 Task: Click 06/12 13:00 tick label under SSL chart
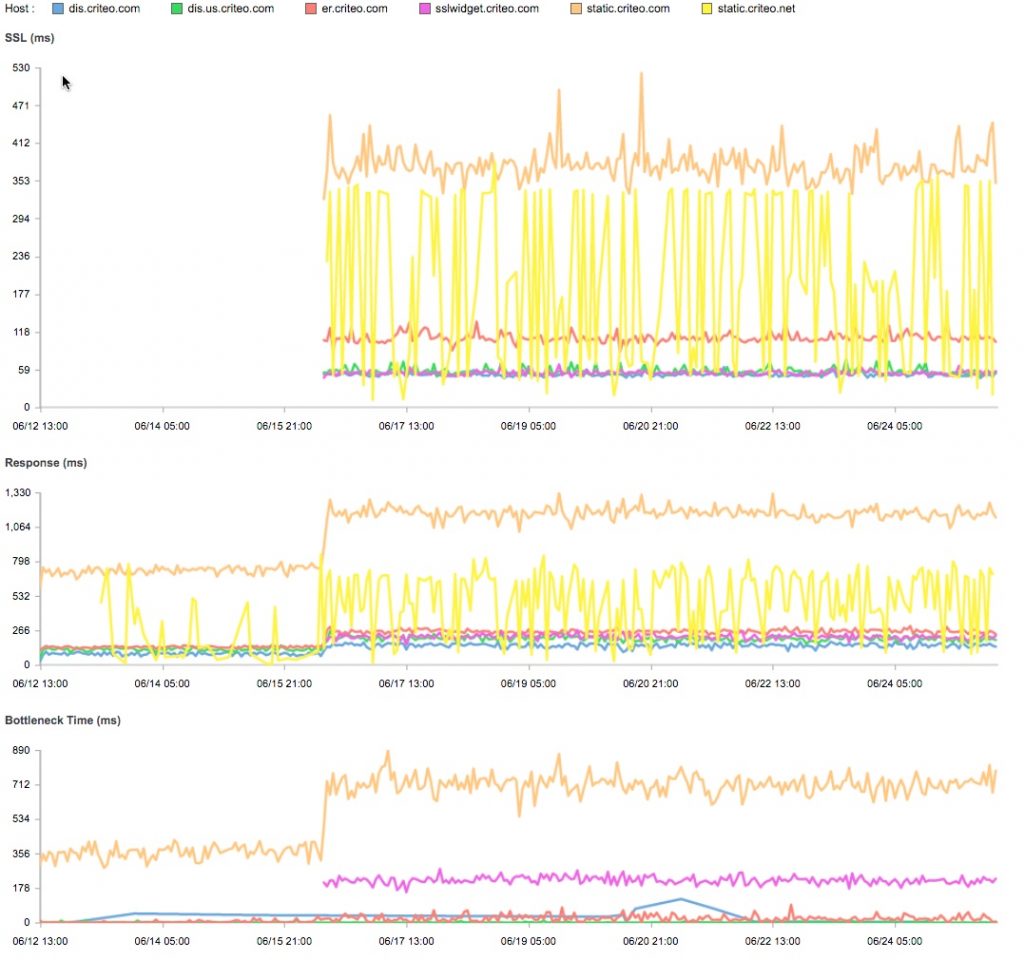(40, 426)
